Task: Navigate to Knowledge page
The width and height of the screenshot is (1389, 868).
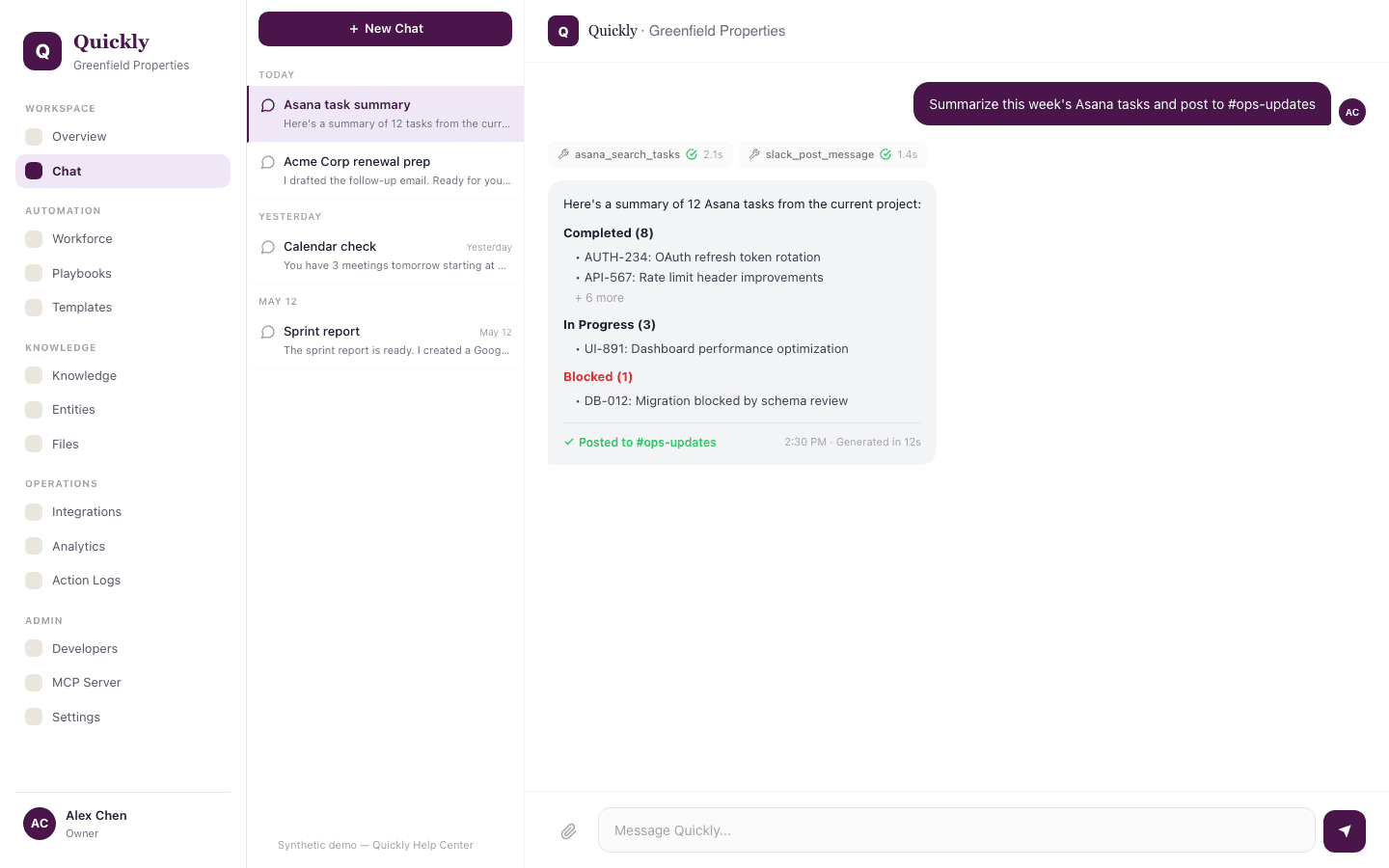Action: tap(123, 375)
